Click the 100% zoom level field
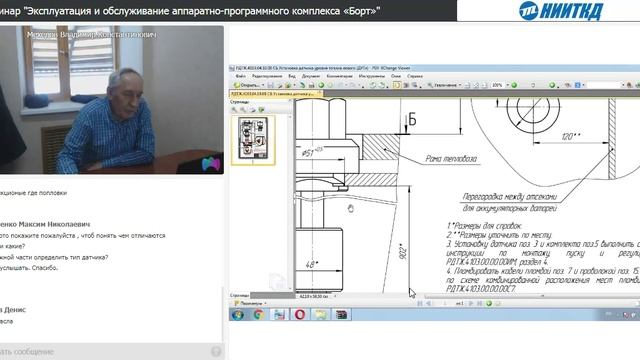640x360 pixels. [x=498, y=85]
